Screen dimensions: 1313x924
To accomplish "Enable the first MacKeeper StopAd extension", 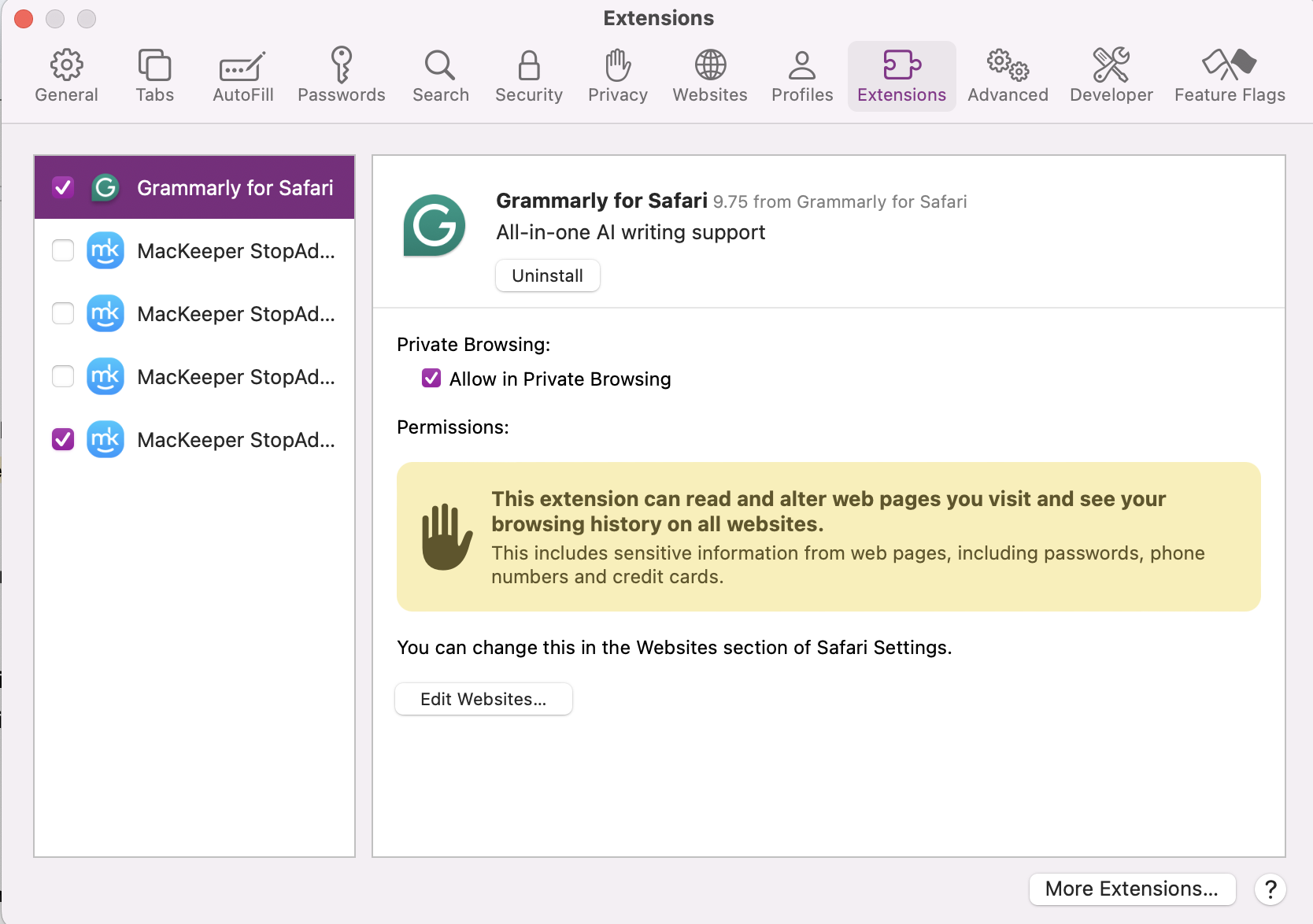I will [63, 250].
